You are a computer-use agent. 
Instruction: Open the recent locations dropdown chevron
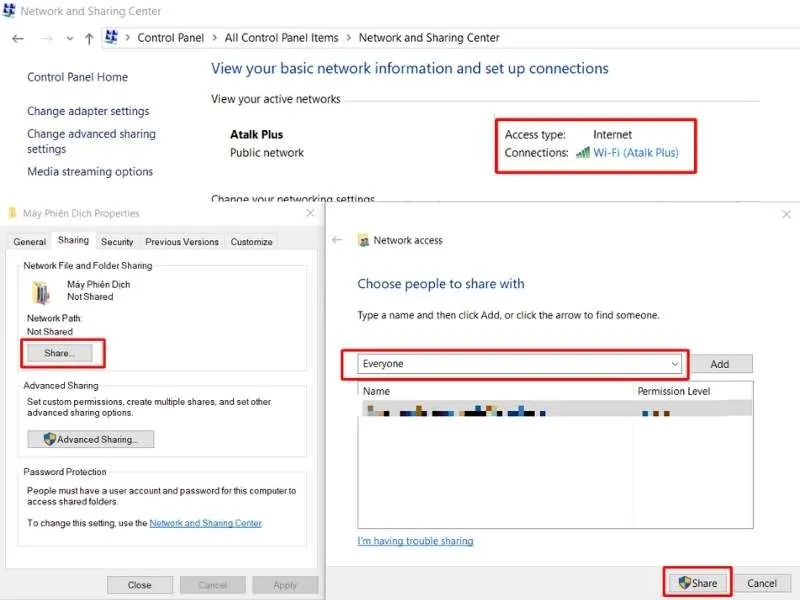click(x=69, y=38)
